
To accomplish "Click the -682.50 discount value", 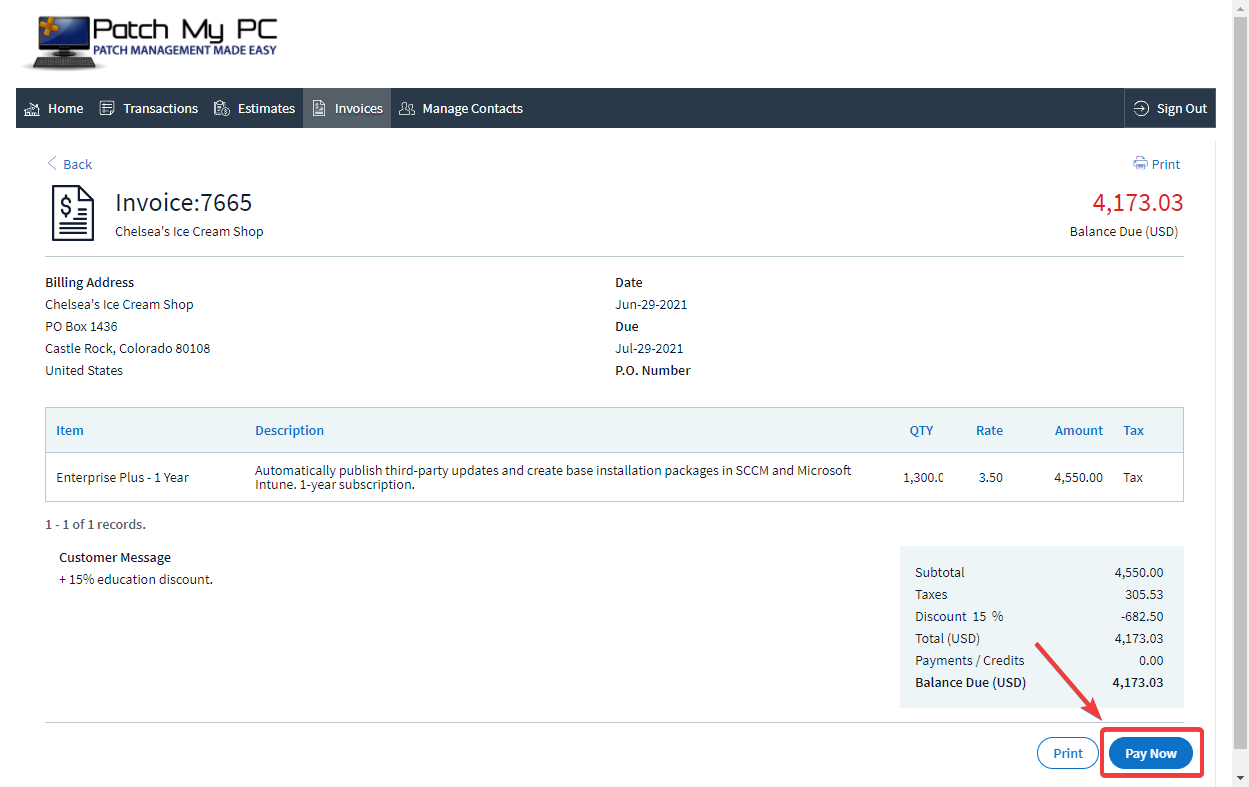I will [1142, 616].
